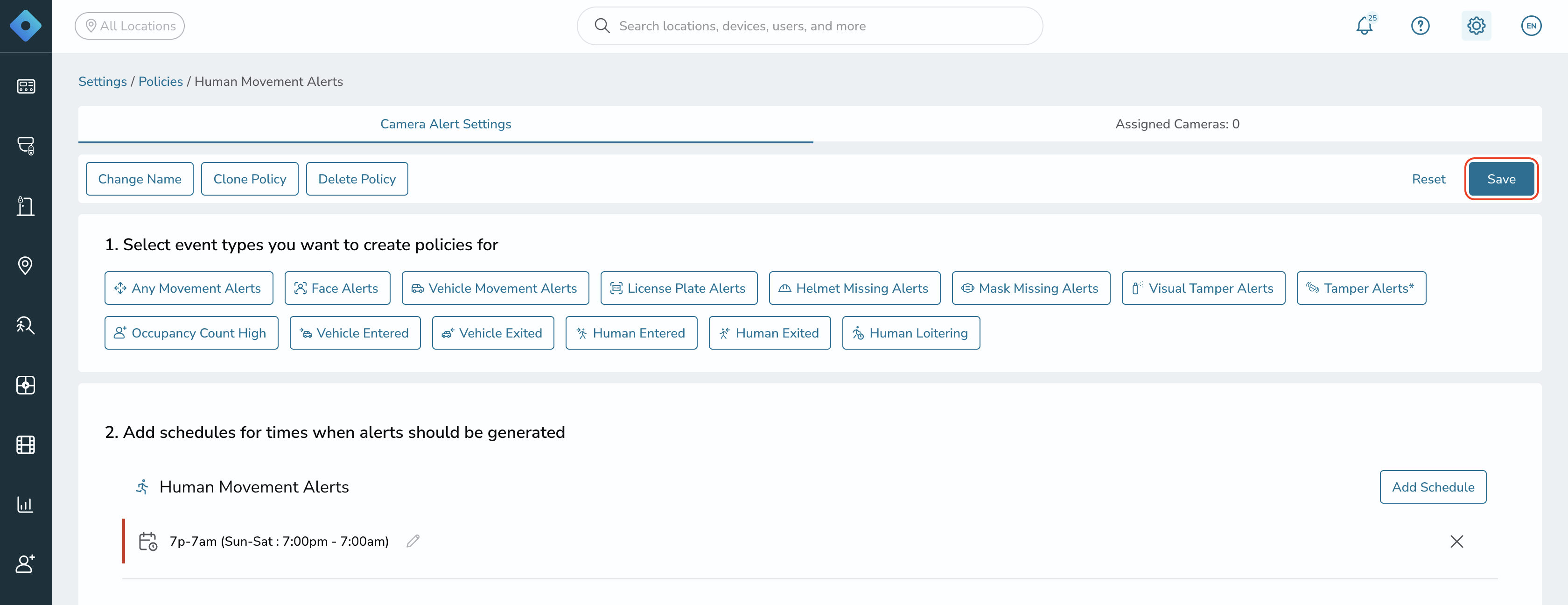Save the policy changes

point(1501,179)
